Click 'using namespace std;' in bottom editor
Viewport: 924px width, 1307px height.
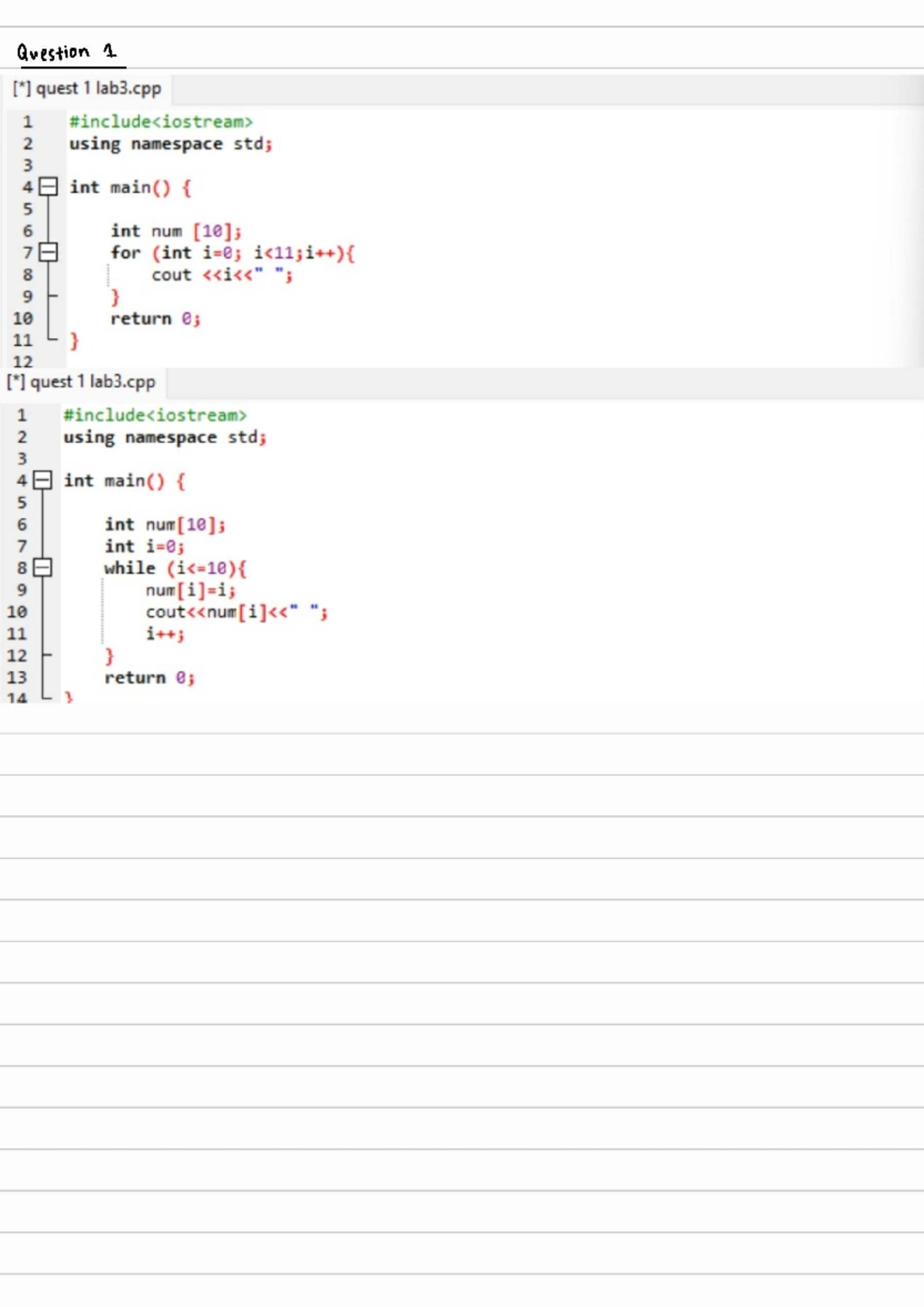point(164,437)
